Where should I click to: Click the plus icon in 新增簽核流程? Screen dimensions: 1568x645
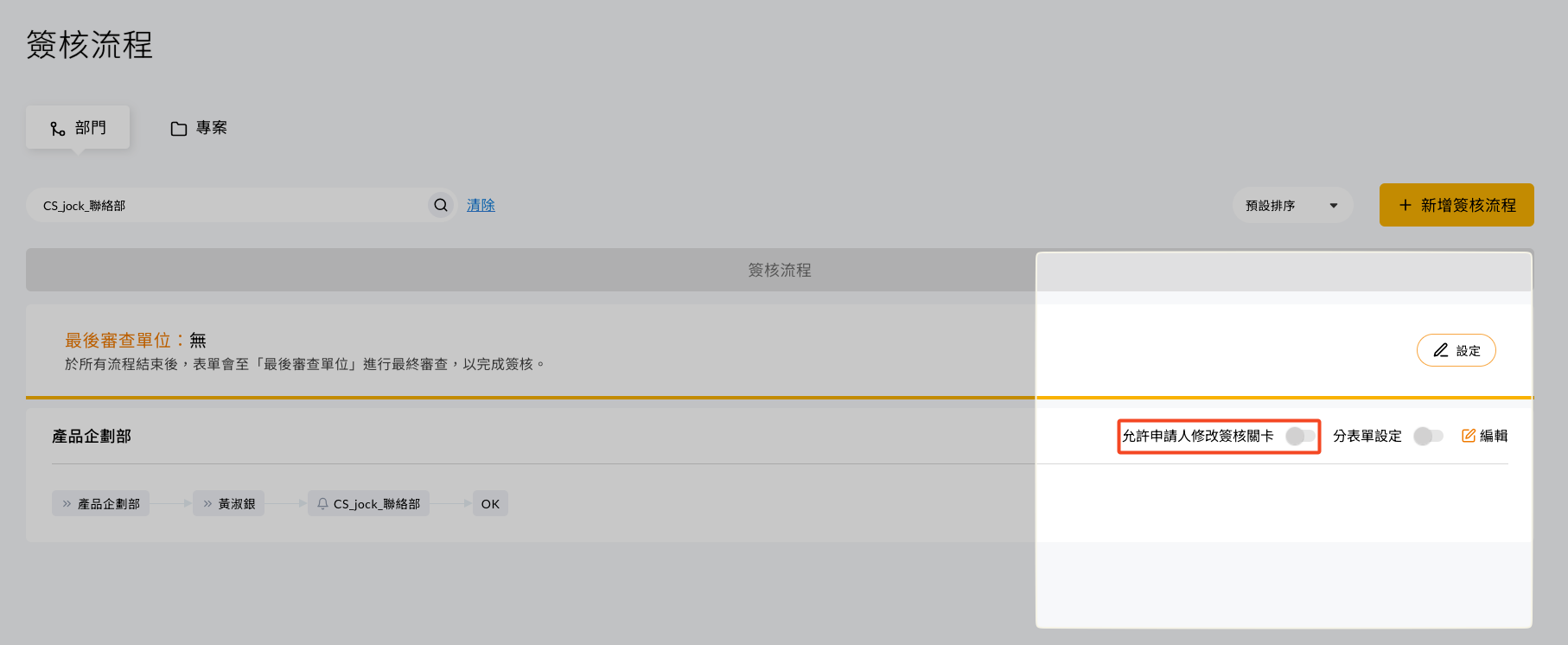1405,205
